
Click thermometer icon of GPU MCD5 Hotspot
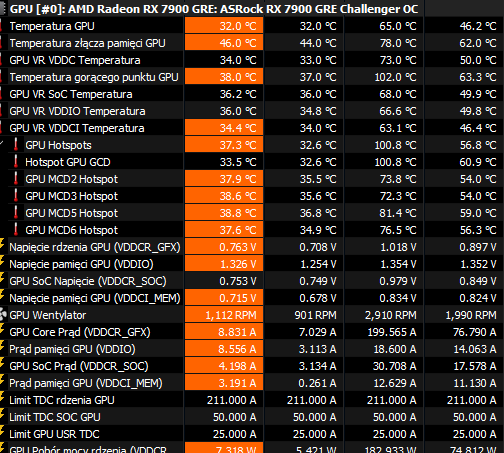pyautogui.click(x=15, y=213)
